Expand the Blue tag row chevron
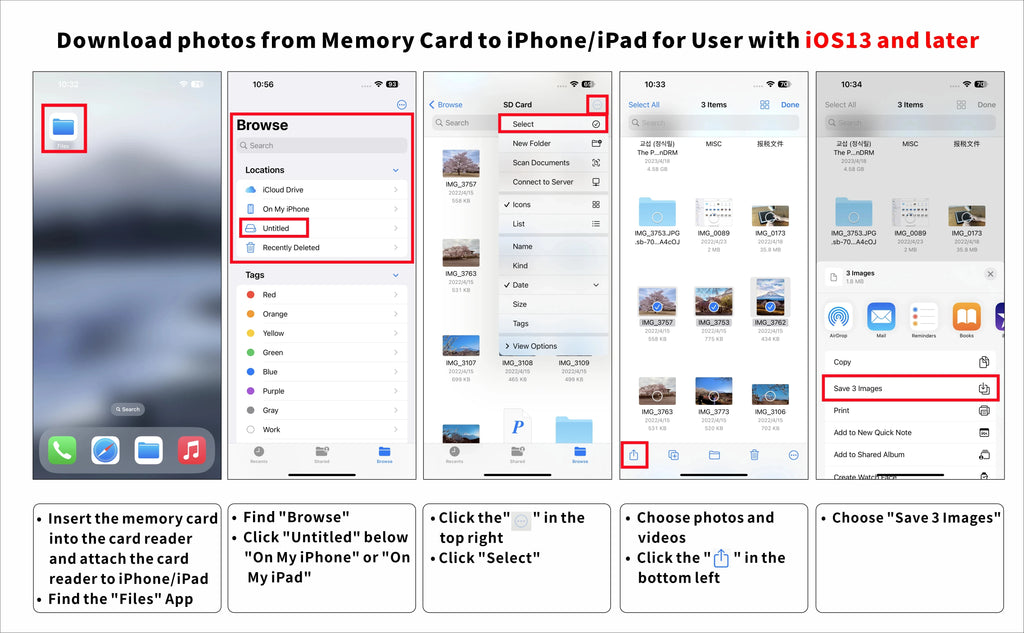Viewport: 1024px width, 633px height. pos(396,372)
